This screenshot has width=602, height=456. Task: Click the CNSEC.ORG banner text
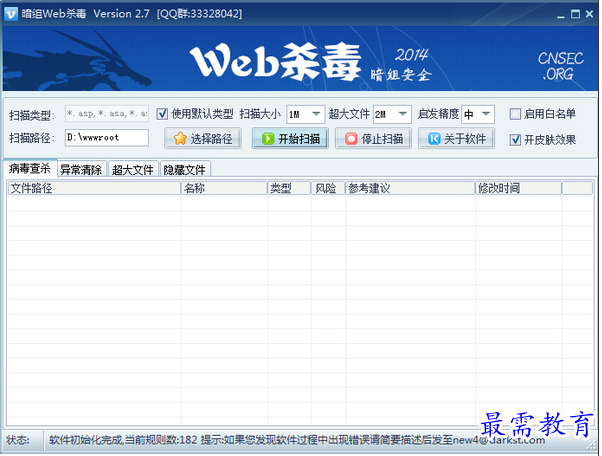[x=560, y=66]
